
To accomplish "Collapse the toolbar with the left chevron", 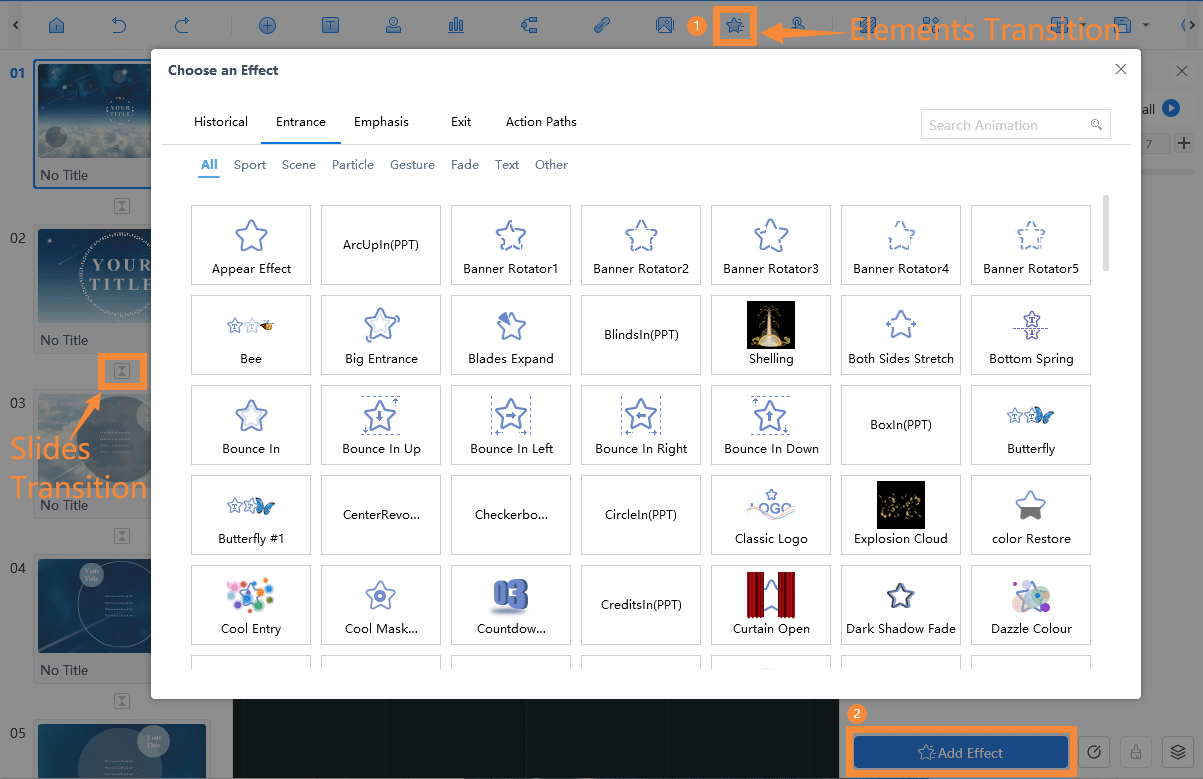I will (15, 25).
